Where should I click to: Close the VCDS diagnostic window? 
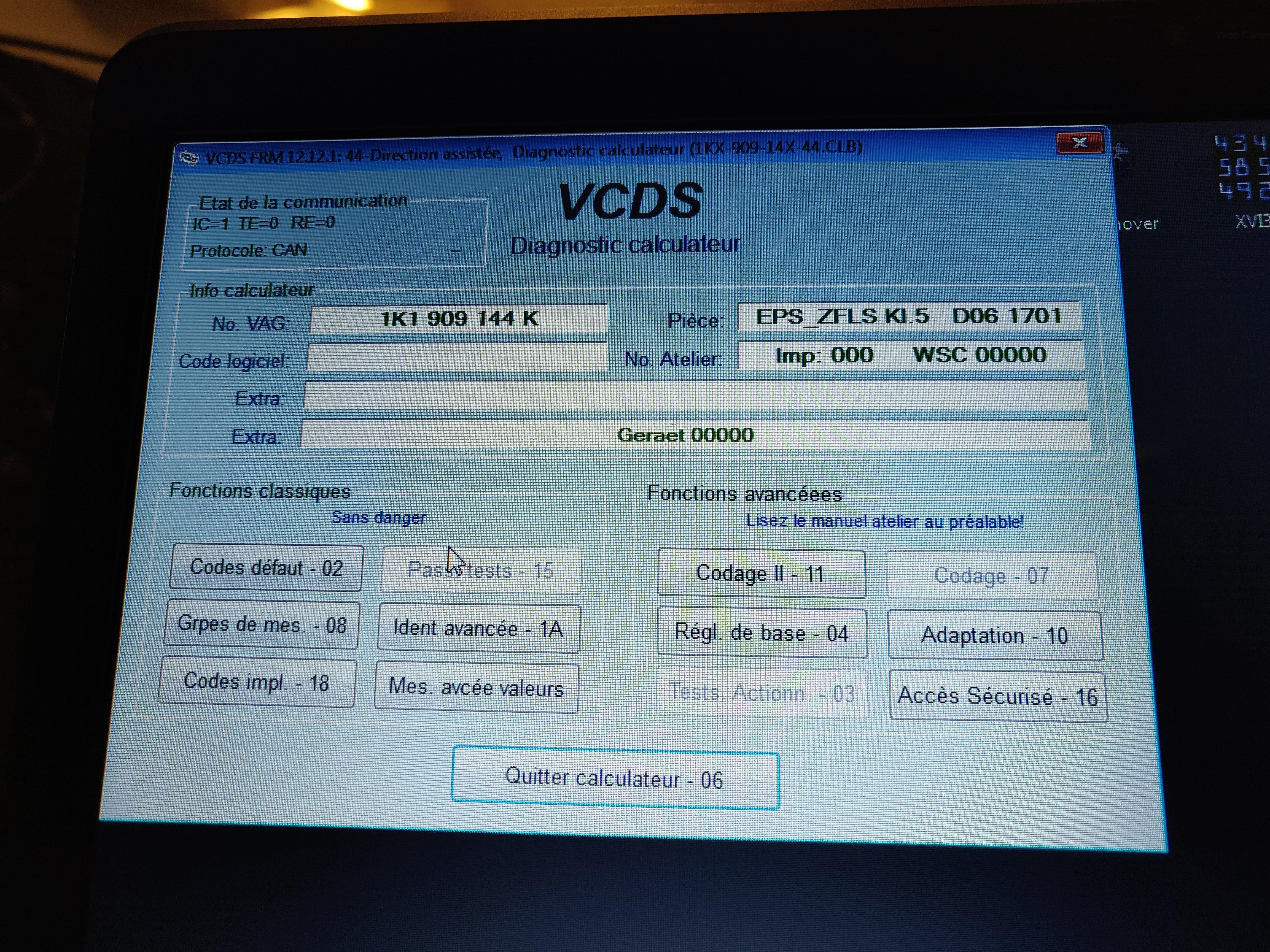coord(1079,142)
